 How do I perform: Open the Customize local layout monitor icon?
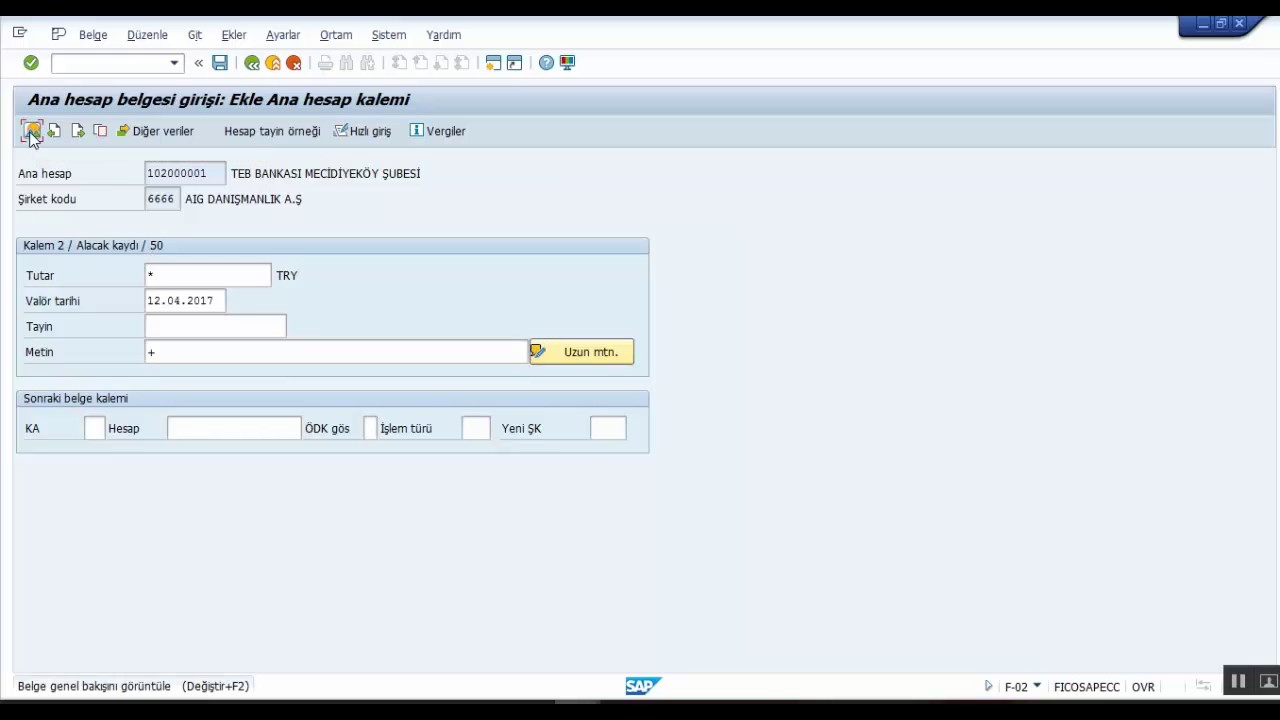[x=567, y=63]
